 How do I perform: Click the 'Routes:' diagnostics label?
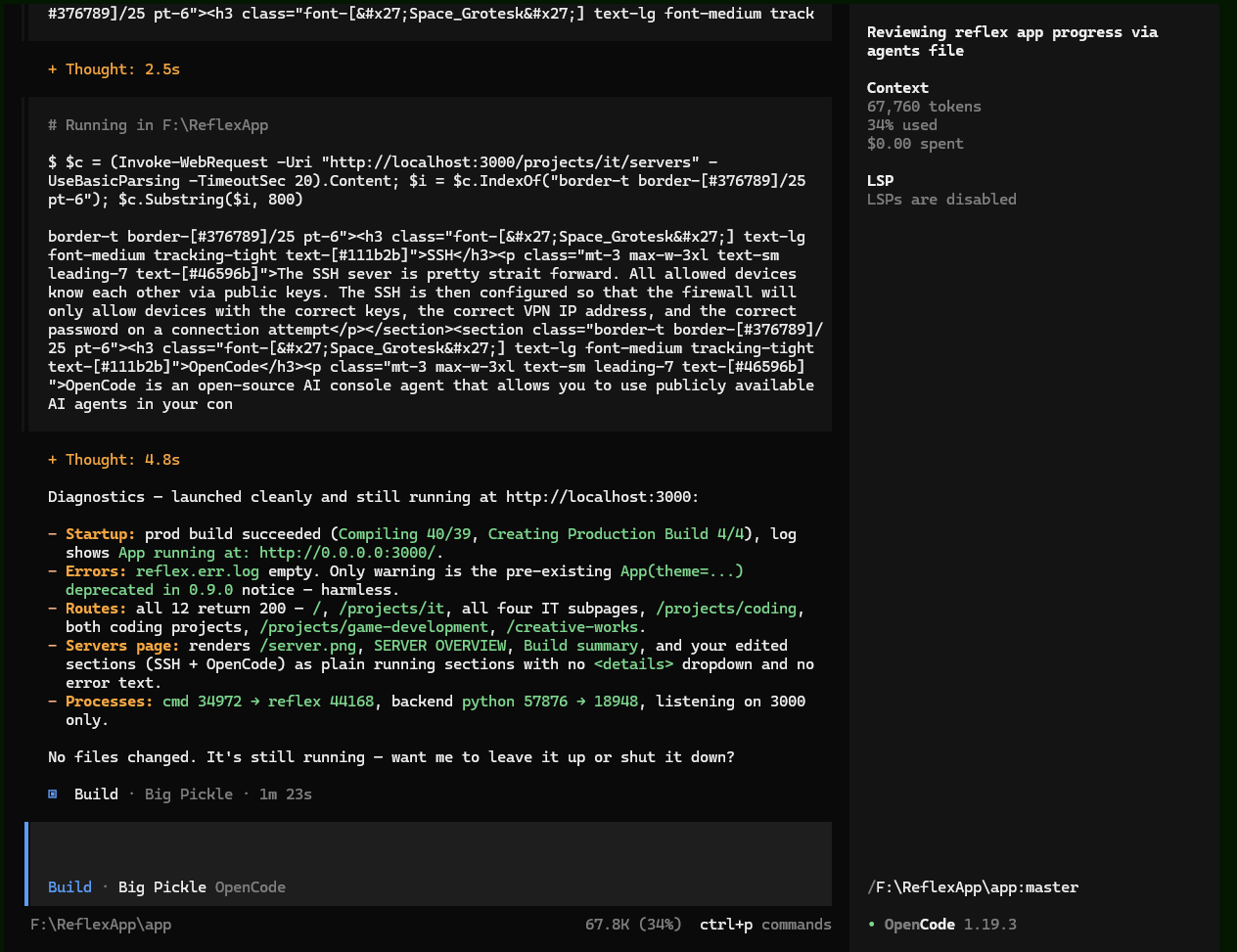pyautogui.click(x=96, y=609)
